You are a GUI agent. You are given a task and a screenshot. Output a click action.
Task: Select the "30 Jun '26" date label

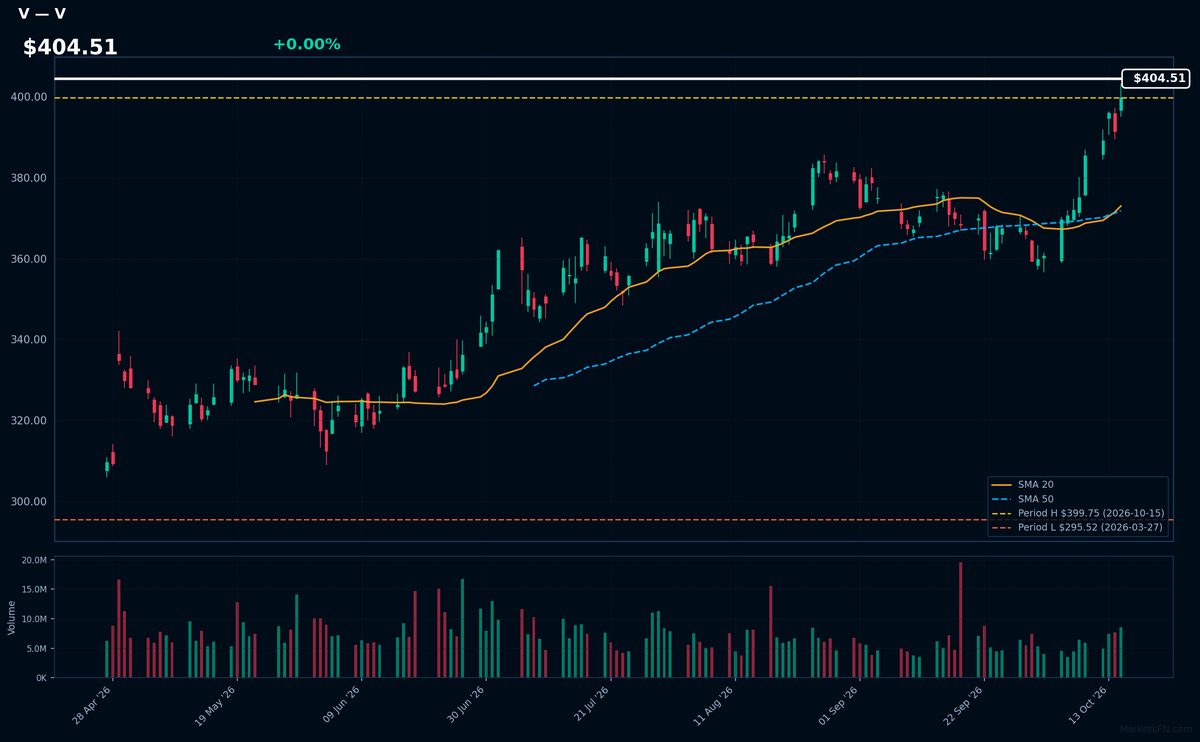point(465,704)
